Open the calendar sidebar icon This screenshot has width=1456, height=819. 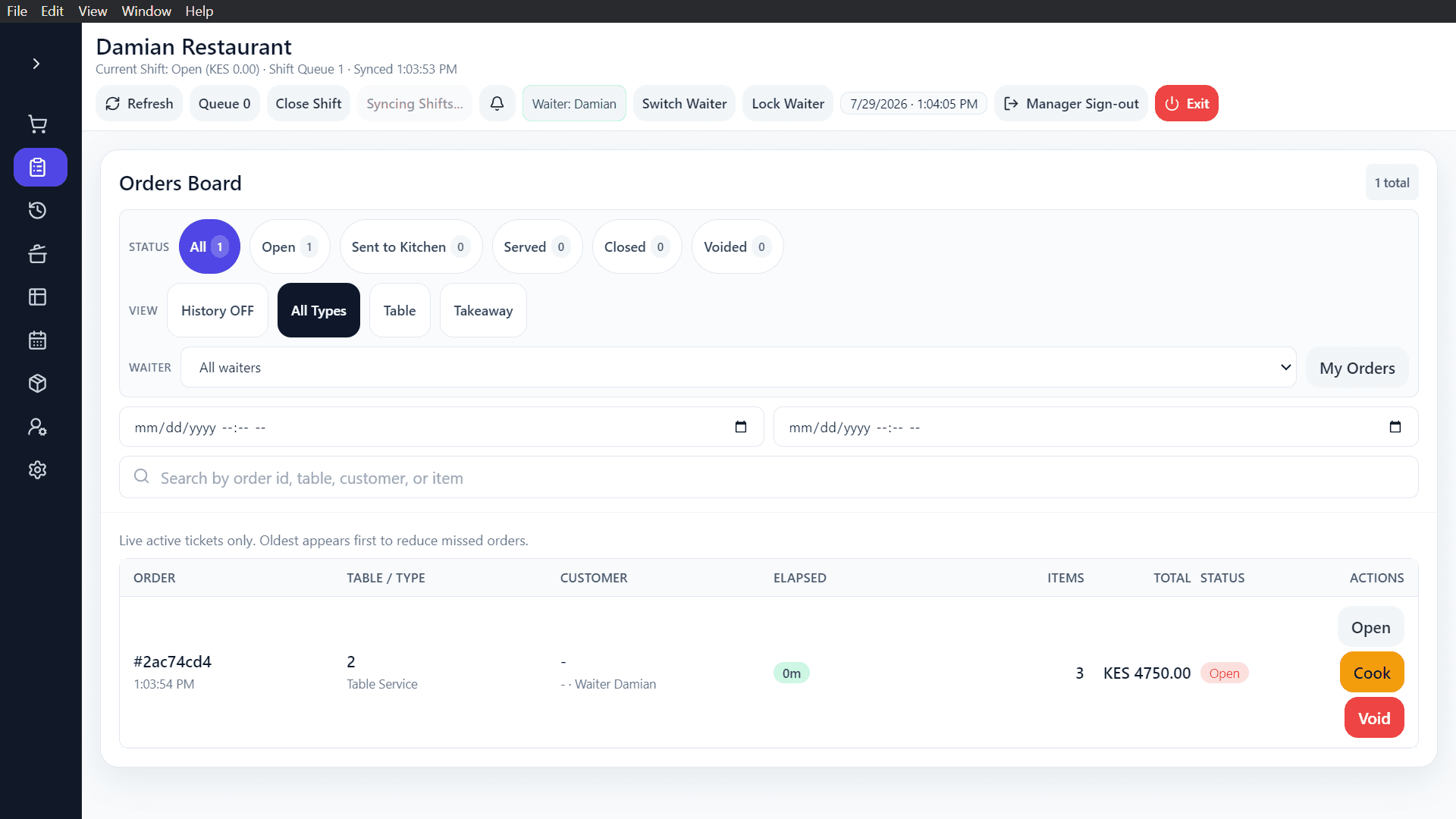point(37,340)
